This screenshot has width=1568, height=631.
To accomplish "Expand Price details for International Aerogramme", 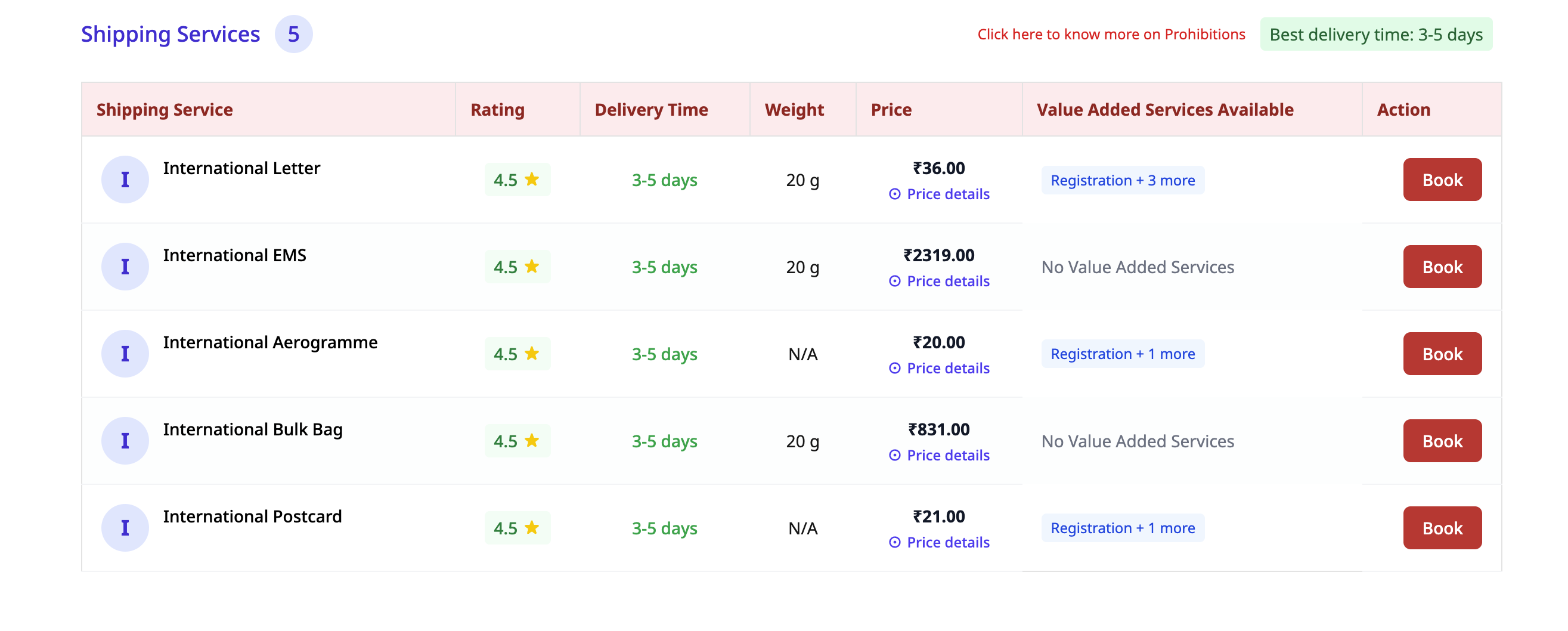I will click(x=939, y=369).
